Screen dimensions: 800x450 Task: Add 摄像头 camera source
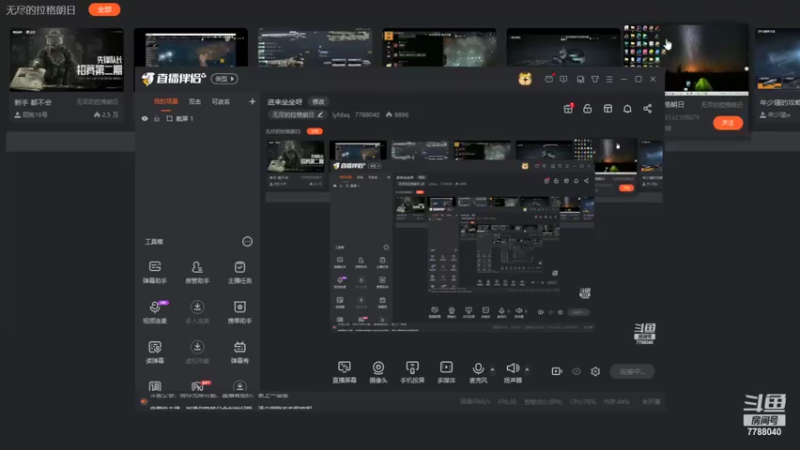click(x=378, y=372)
